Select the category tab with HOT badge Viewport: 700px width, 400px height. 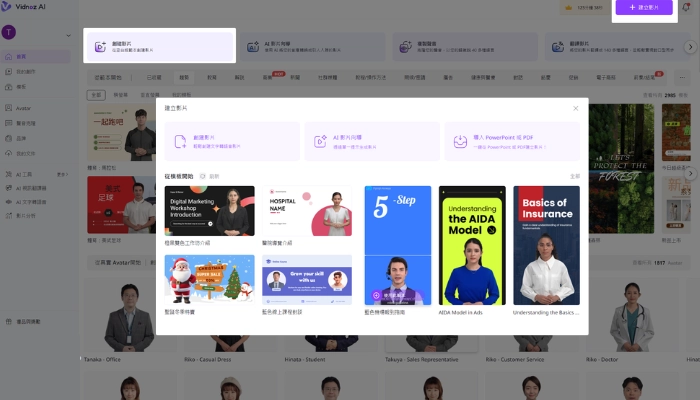[x=268, y=77]
